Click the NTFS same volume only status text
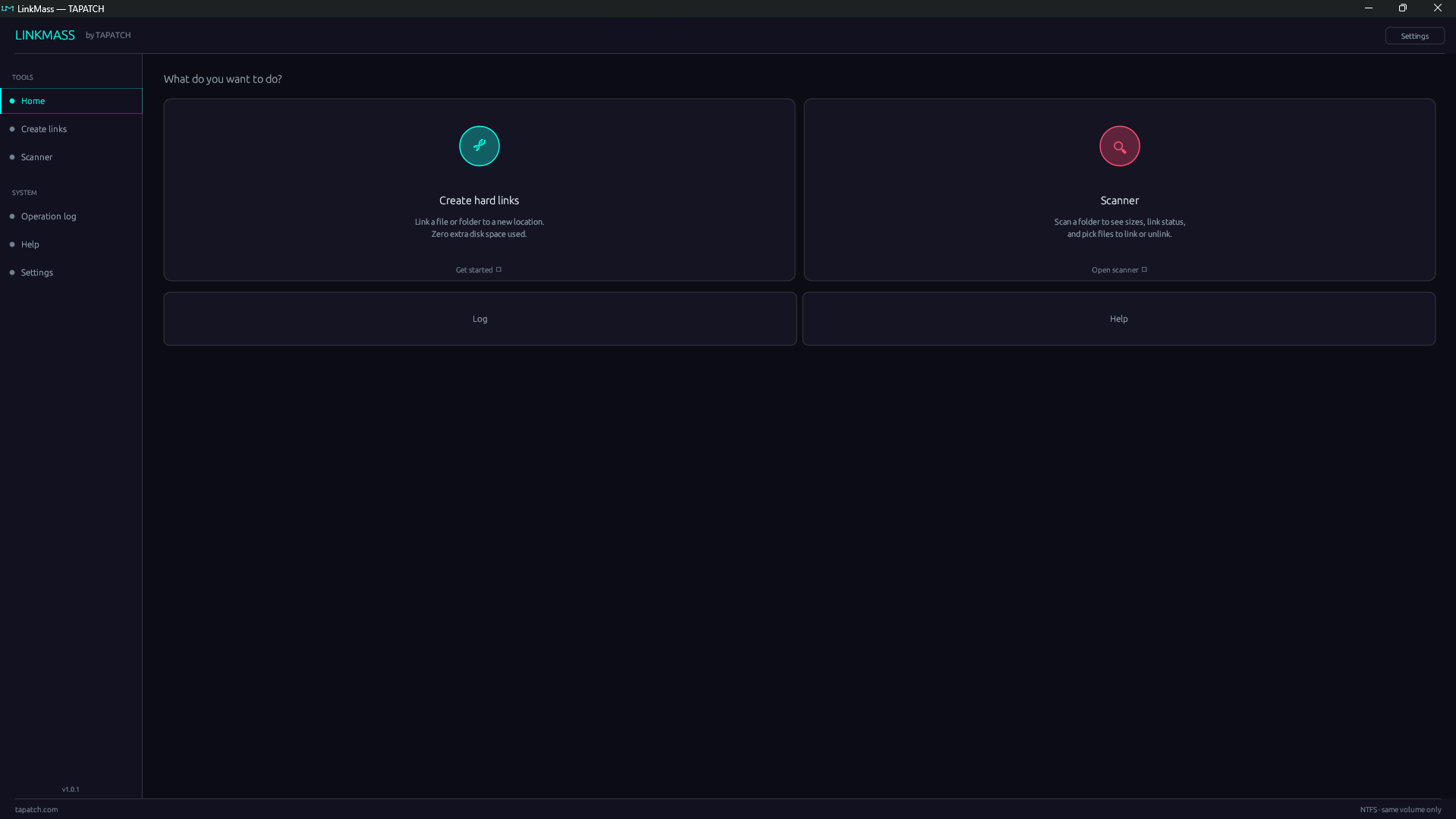This screenshot has width=1456, height=819. click(x=1401, y=809)
